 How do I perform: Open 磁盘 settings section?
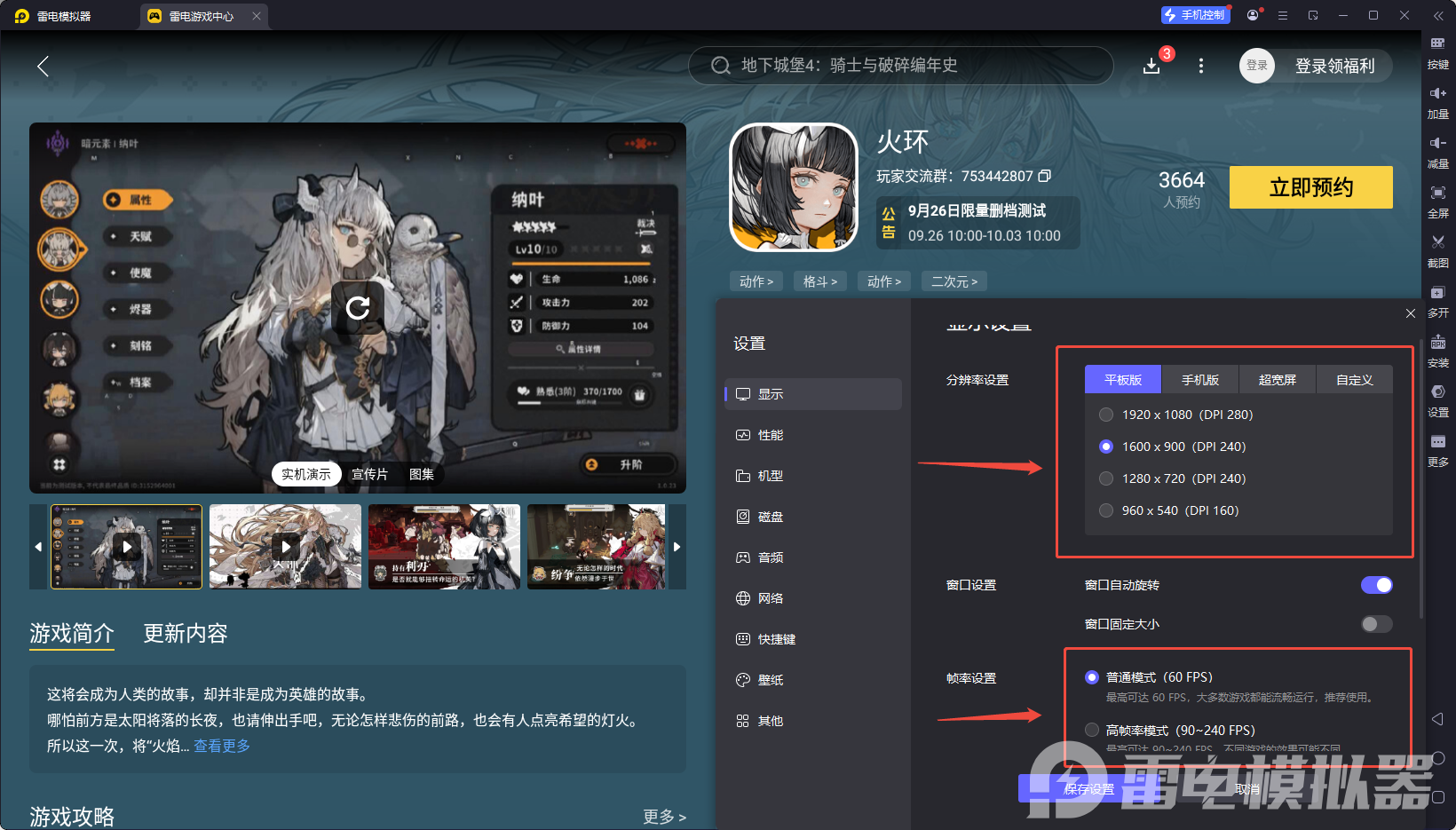(x=813, y=517)
